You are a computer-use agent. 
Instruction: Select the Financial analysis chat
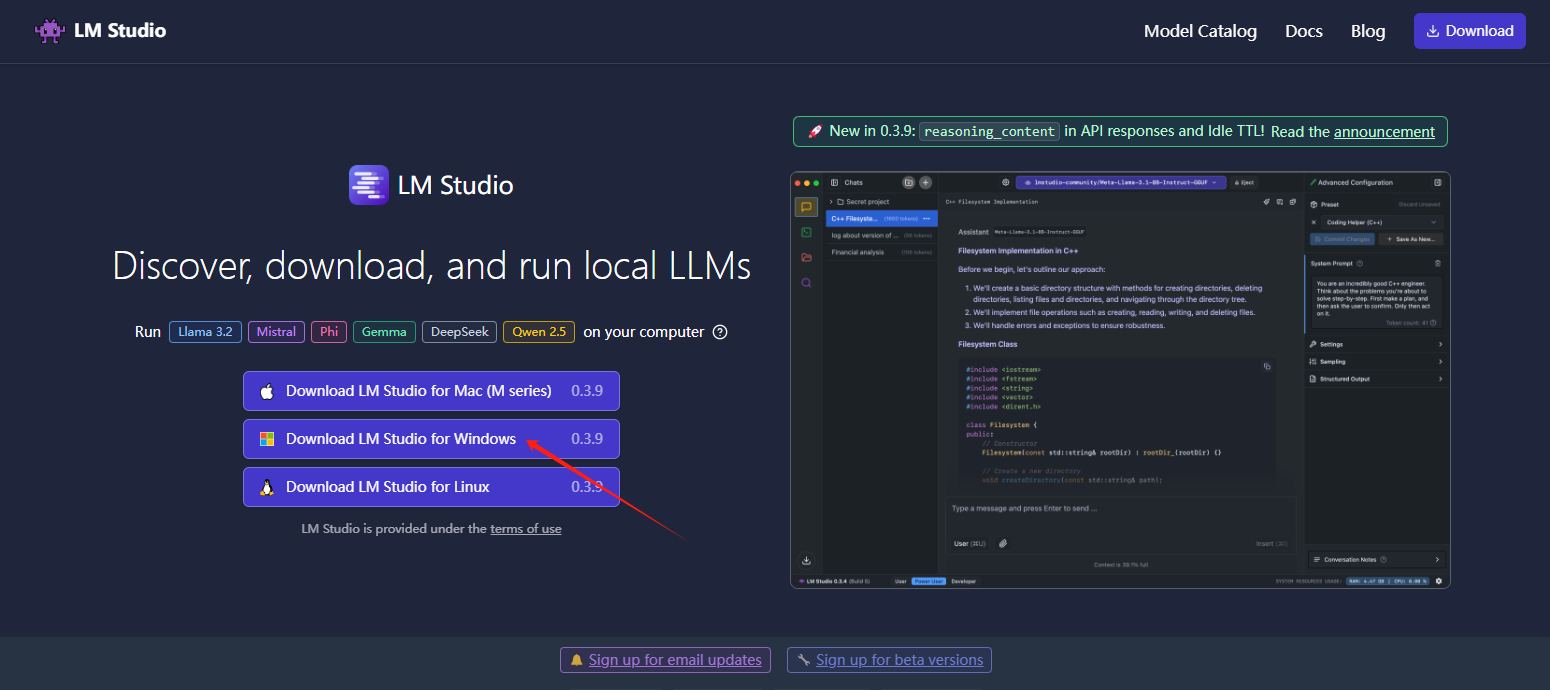[881, 252]
